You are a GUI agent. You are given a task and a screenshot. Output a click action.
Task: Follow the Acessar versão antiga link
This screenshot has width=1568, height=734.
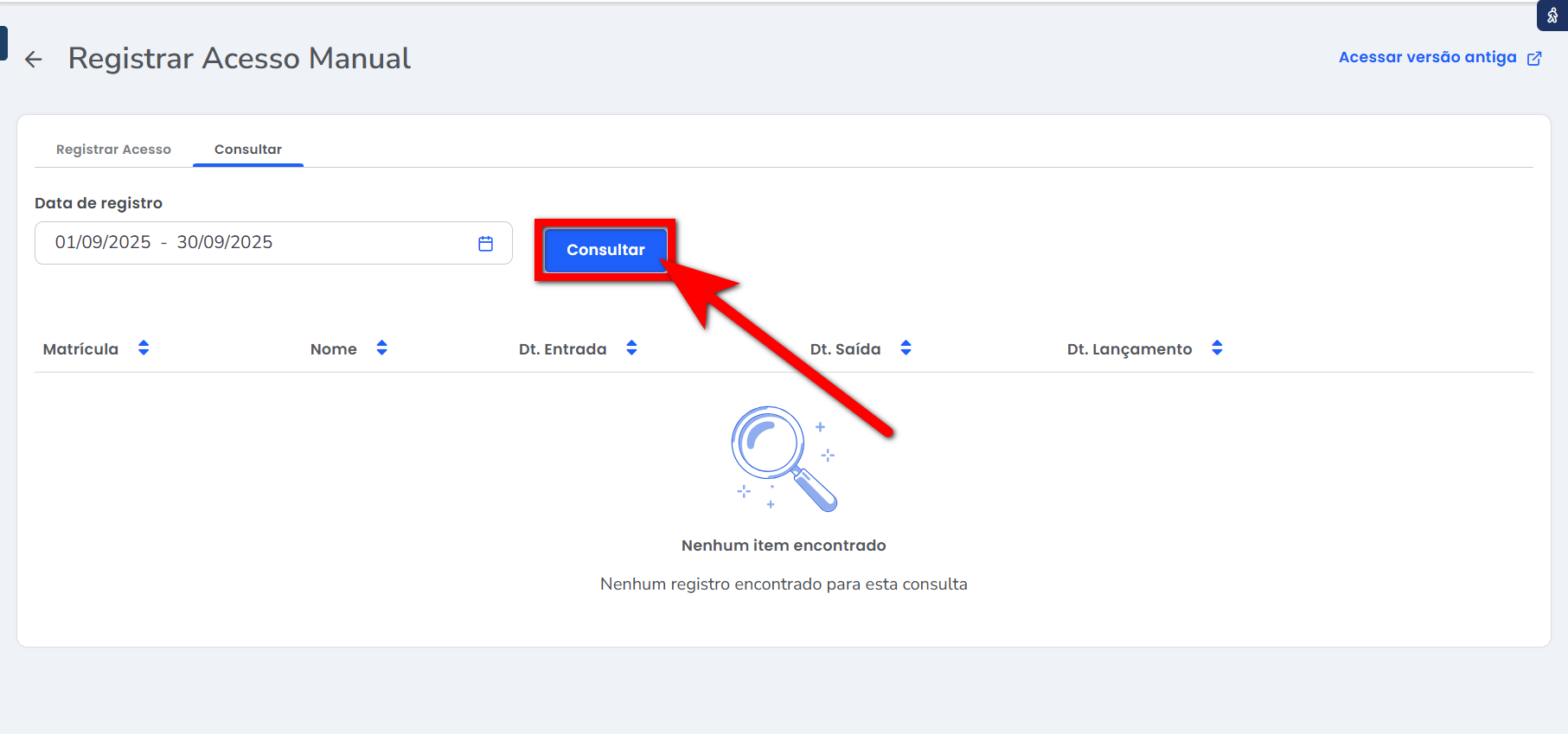tap(1427, 57)
